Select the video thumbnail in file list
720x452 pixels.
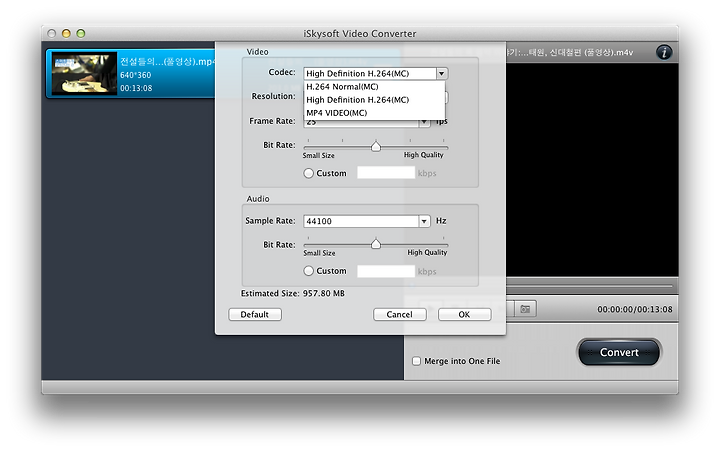pos(84,74)
